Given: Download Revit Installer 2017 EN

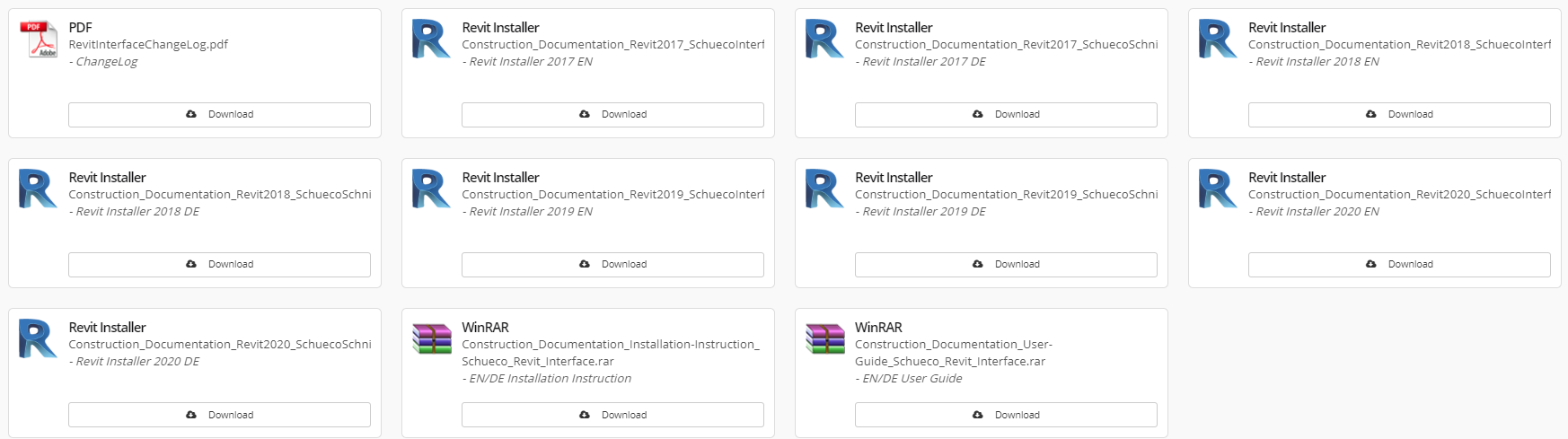Looking at the screenshot, I should [612, 115].
